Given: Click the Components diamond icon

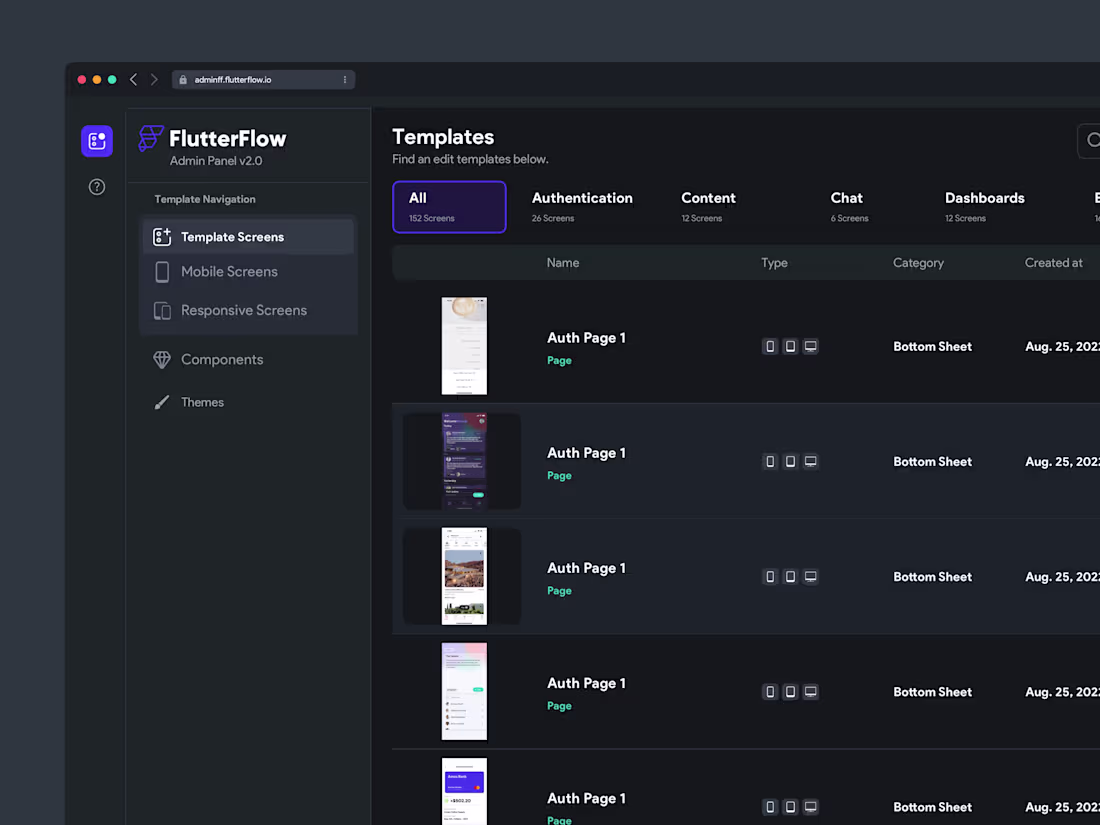Looking at the screenshot, I should [161, 359].
